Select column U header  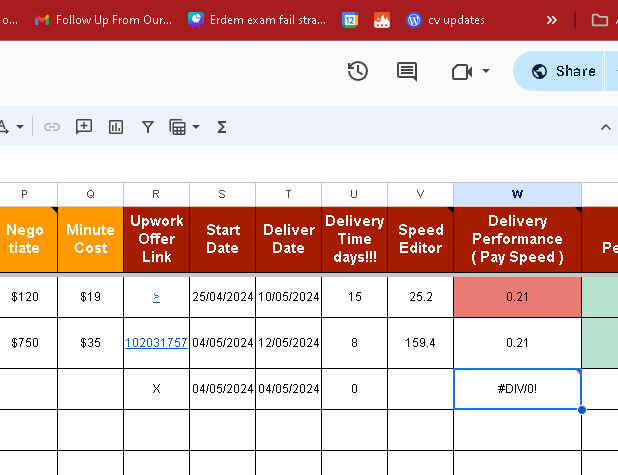[x=354, y=194]
